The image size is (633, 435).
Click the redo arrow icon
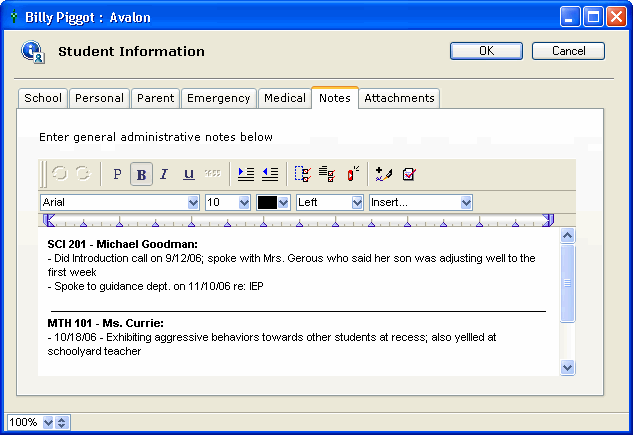(83, 174)
